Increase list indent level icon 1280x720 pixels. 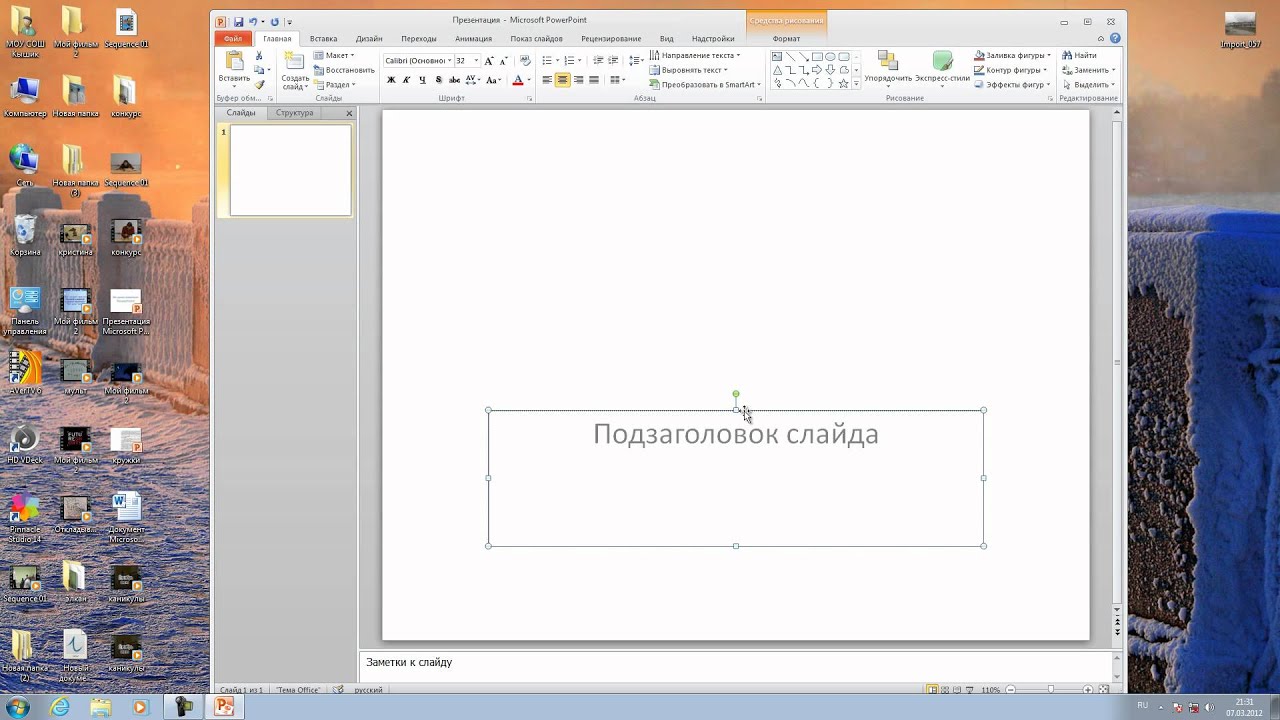pos(613,61)
